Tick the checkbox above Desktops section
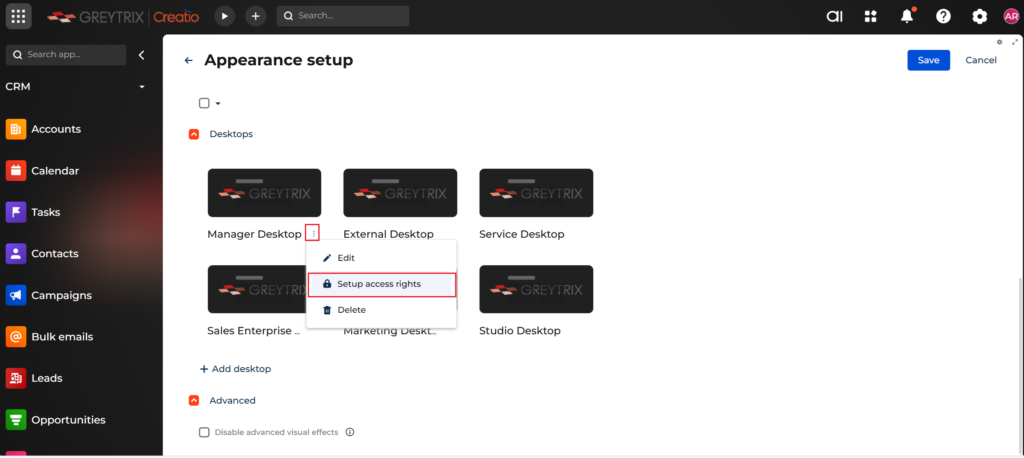The image size is (1024, 458). [x=204, y=103]
